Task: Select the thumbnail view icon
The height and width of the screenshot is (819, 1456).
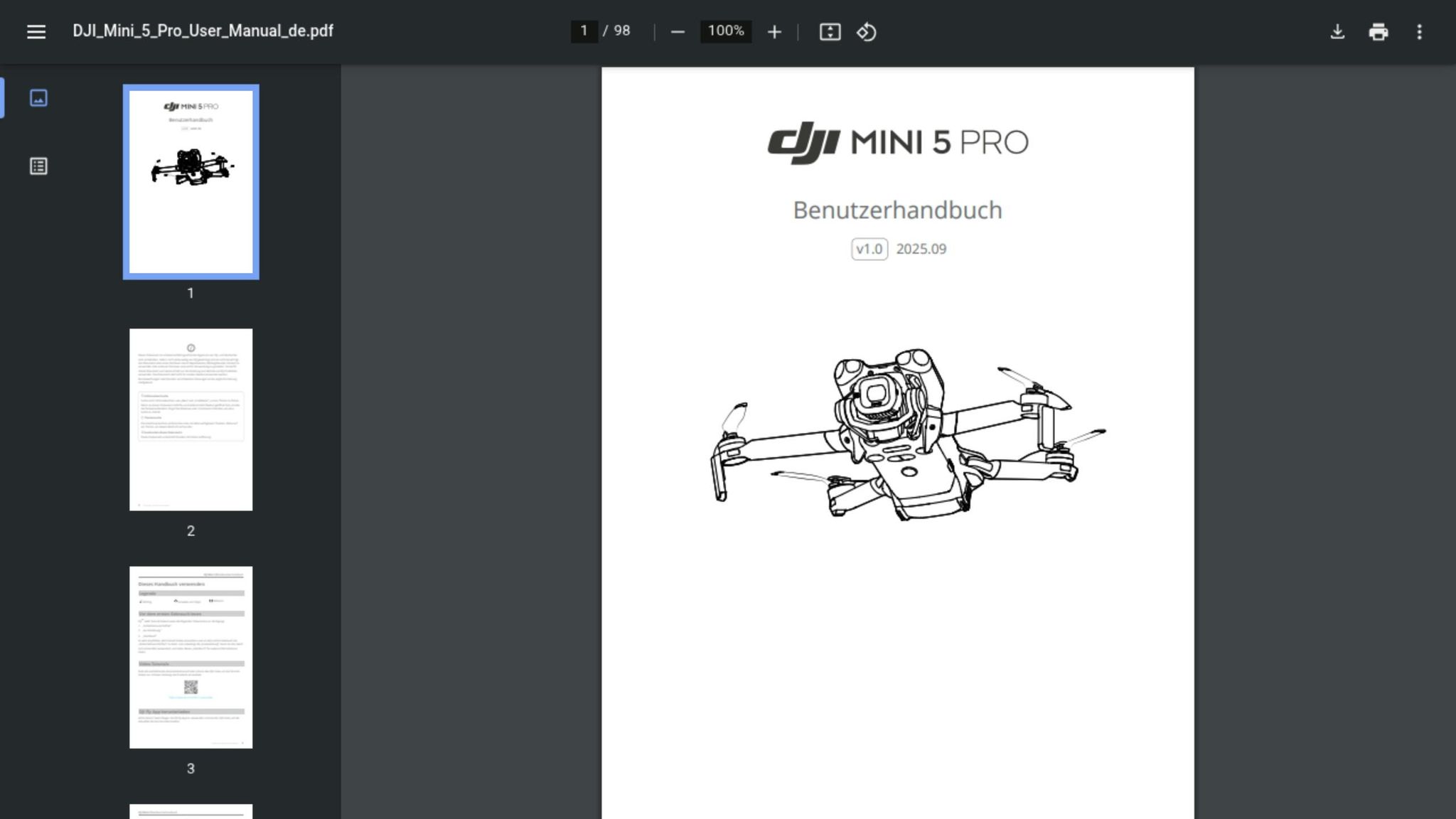Action: pyautogui.click(x=38, y=98)
